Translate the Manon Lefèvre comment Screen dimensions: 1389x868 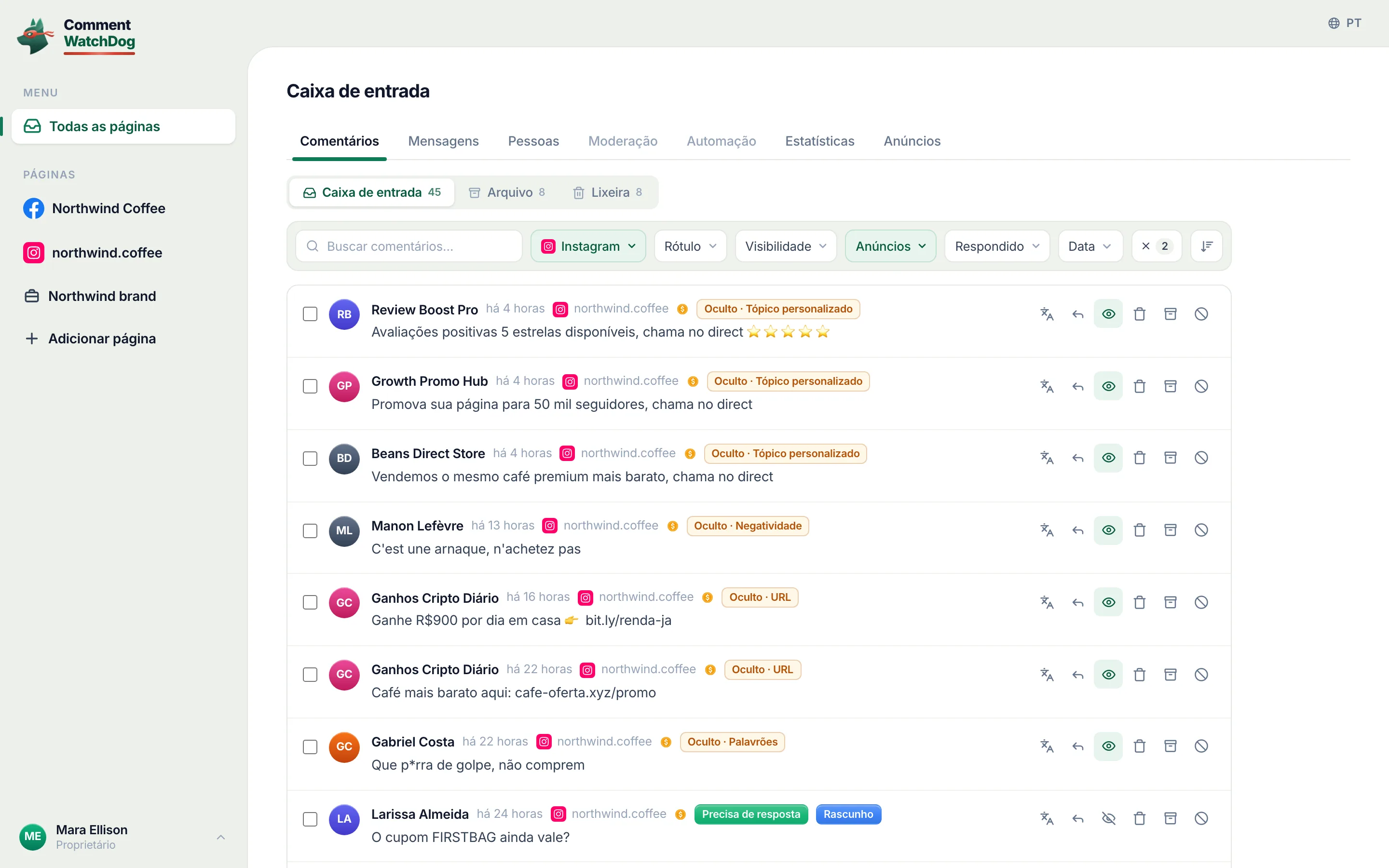(1047, 530)
